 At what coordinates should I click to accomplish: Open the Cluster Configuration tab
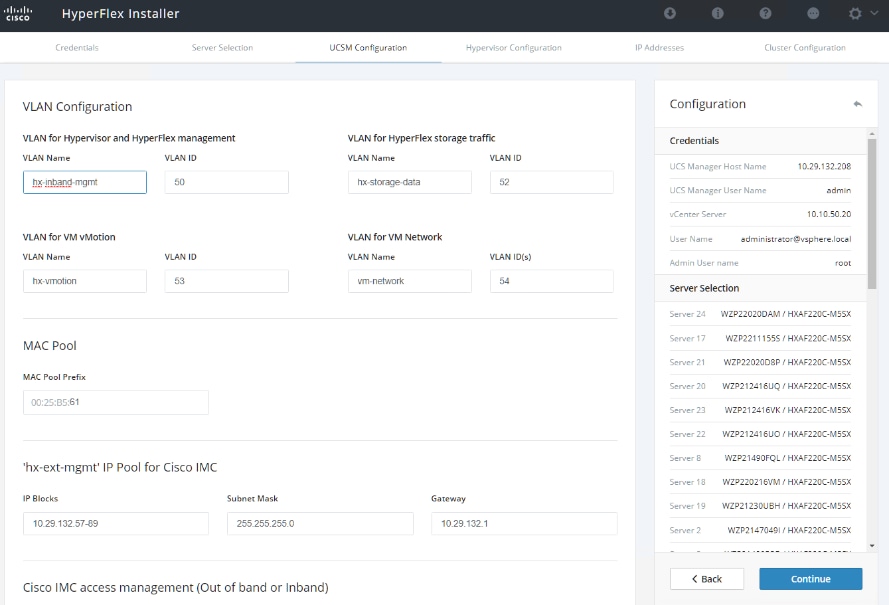click(x=805, y=48)
